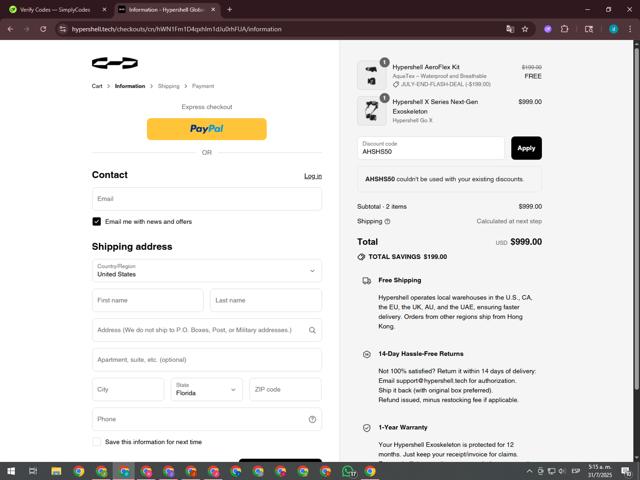
Task: Click the volume icon in tray
Action: [562, 471]
